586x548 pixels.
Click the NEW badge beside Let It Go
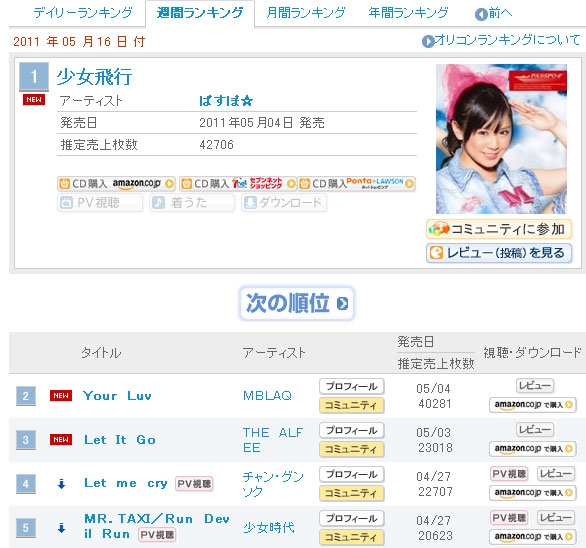coord(61,440)
